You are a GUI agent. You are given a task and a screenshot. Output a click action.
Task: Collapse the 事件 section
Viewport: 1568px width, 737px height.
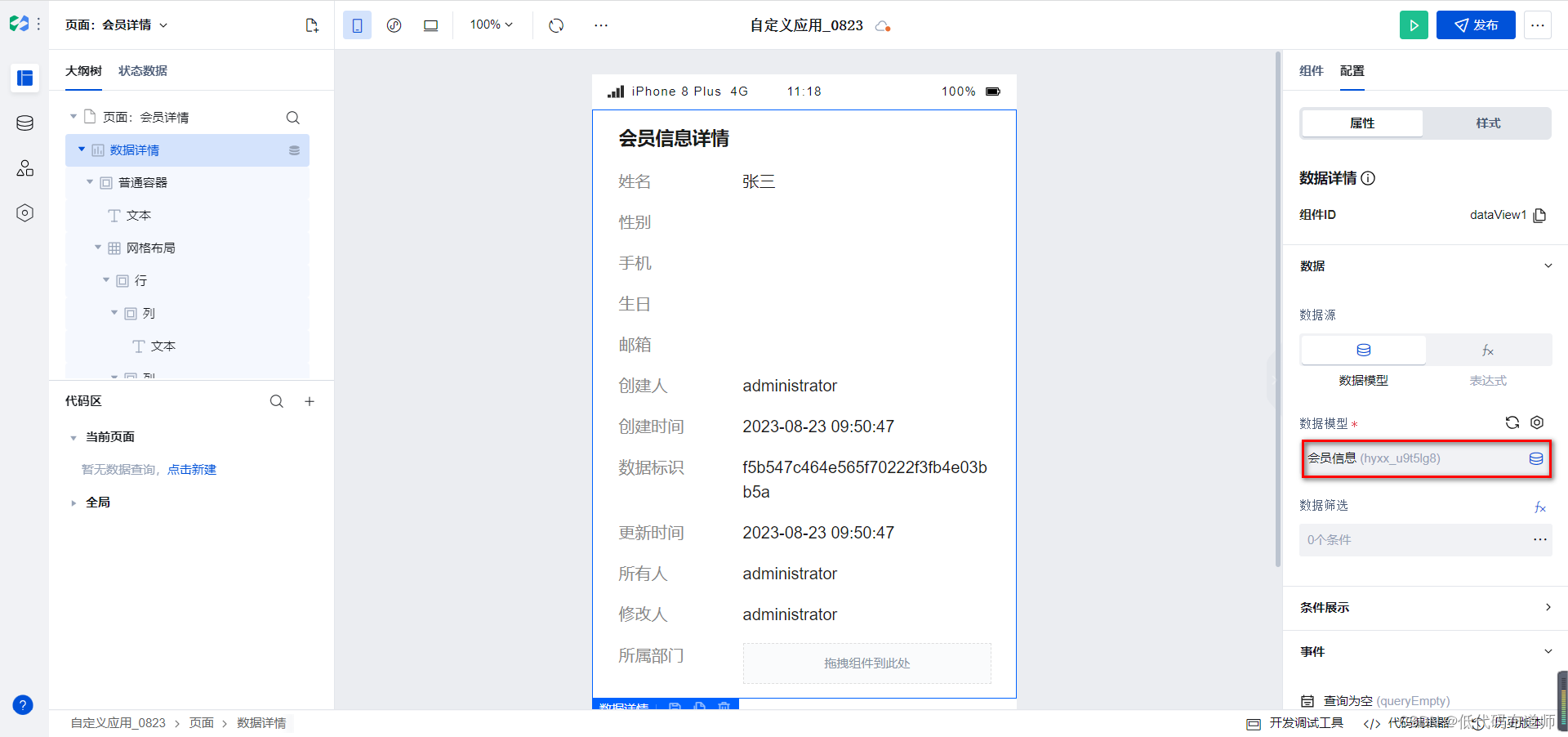point(1548,651)
